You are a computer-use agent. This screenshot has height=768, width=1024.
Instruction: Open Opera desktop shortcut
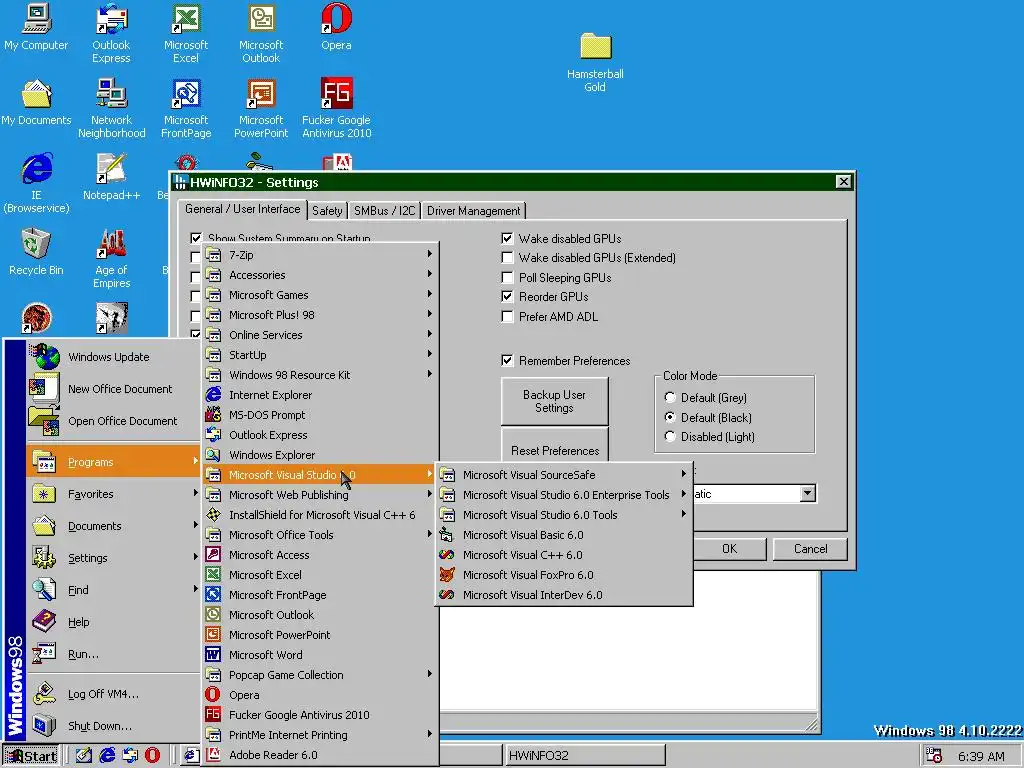pos(336,27)
